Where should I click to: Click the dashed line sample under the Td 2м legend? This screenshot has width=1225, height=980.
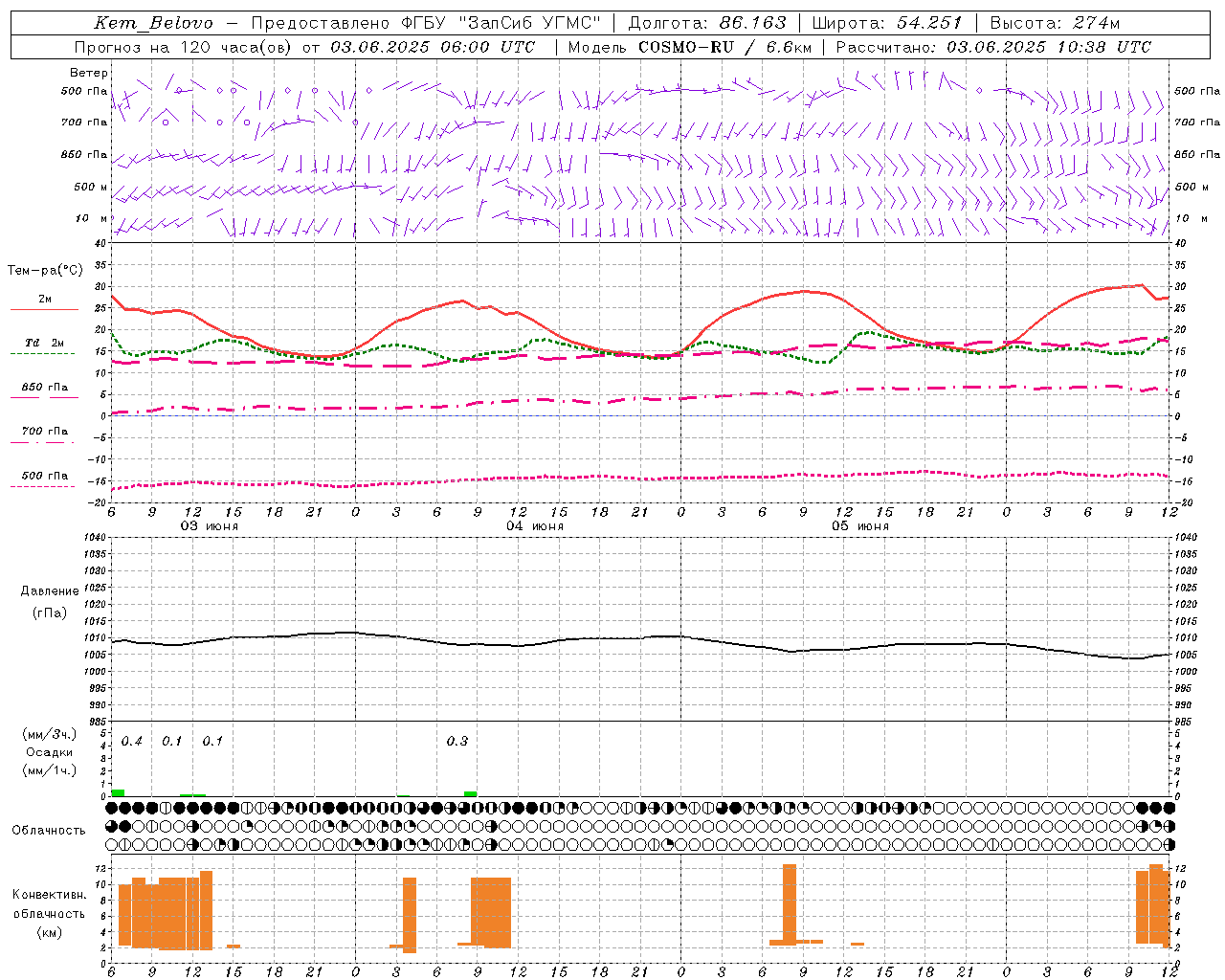pyautogui.click(x=42, y=354)
